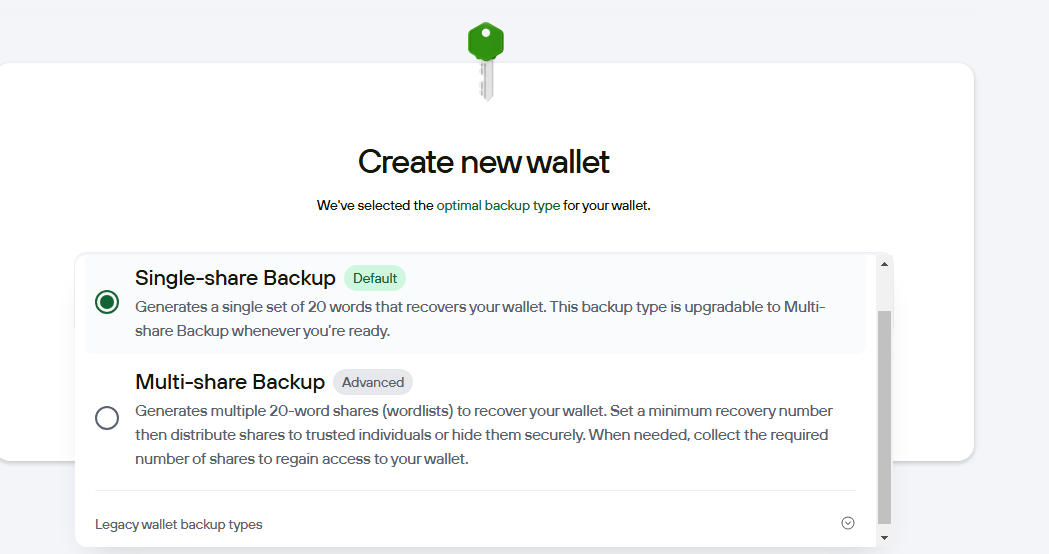
Task: Click the "We've selected the" subtitle text
Action: click(375, 205)
